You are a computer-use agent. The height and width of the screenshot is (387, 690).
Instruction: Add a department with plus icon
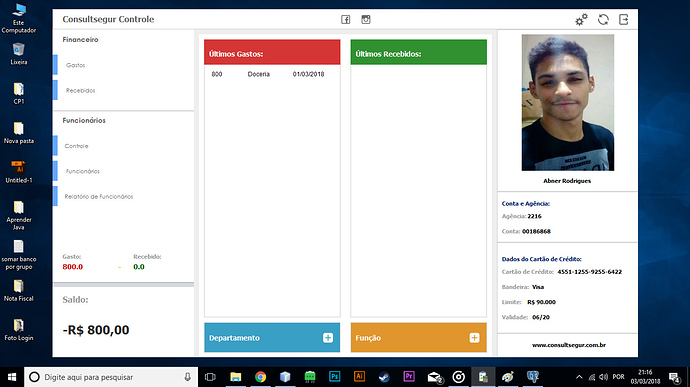328,338
